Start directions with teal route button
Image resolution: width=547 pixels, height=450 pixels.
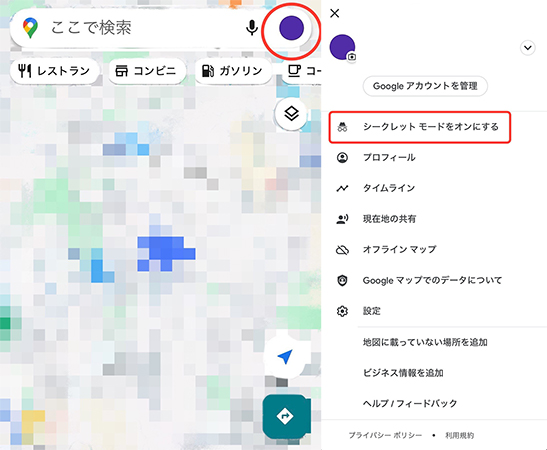pyautogui.click(x=285, y=416)
